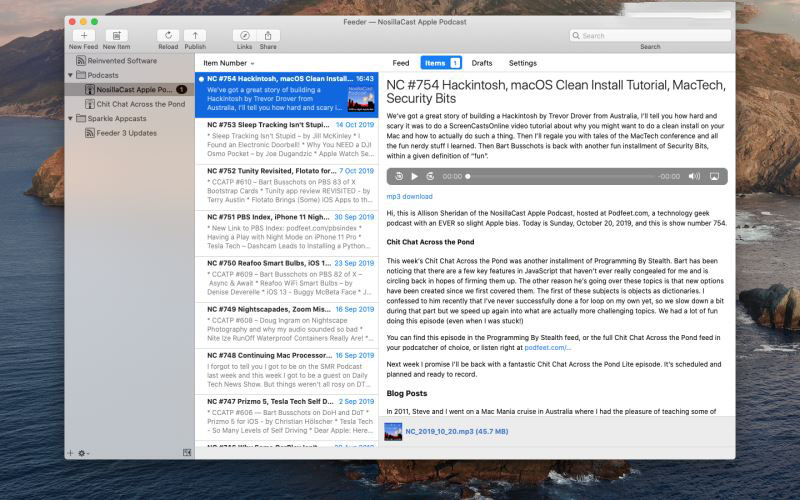Click the Publish toolbar icon

(x=195, y=35)
